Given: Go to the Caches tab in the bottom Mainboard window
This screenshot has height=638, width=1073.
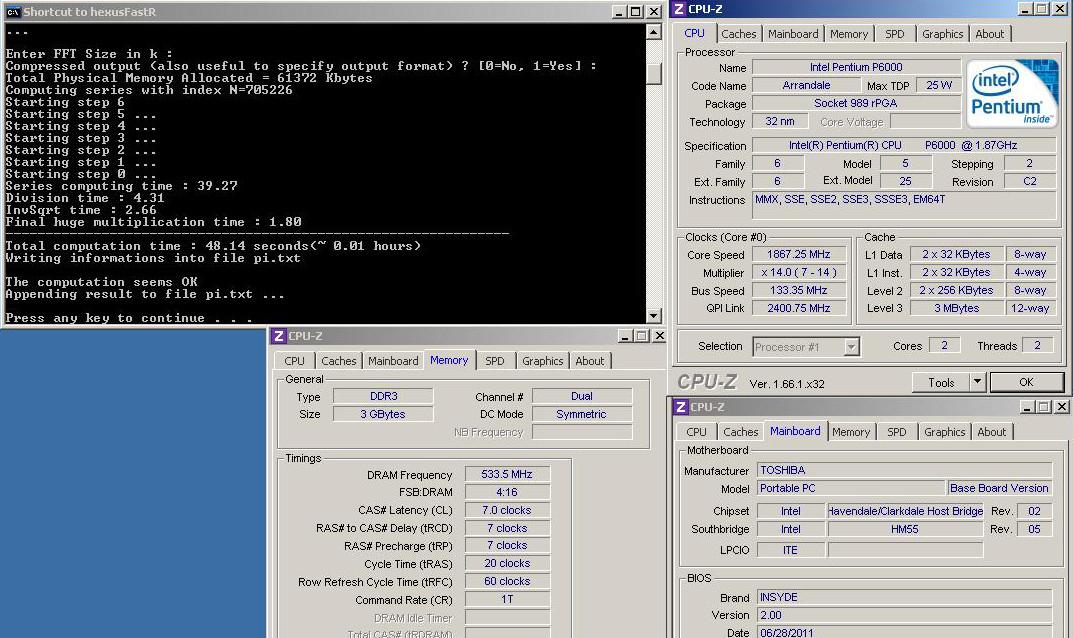Looking at the screenshot, I should (x=740, y=432).
